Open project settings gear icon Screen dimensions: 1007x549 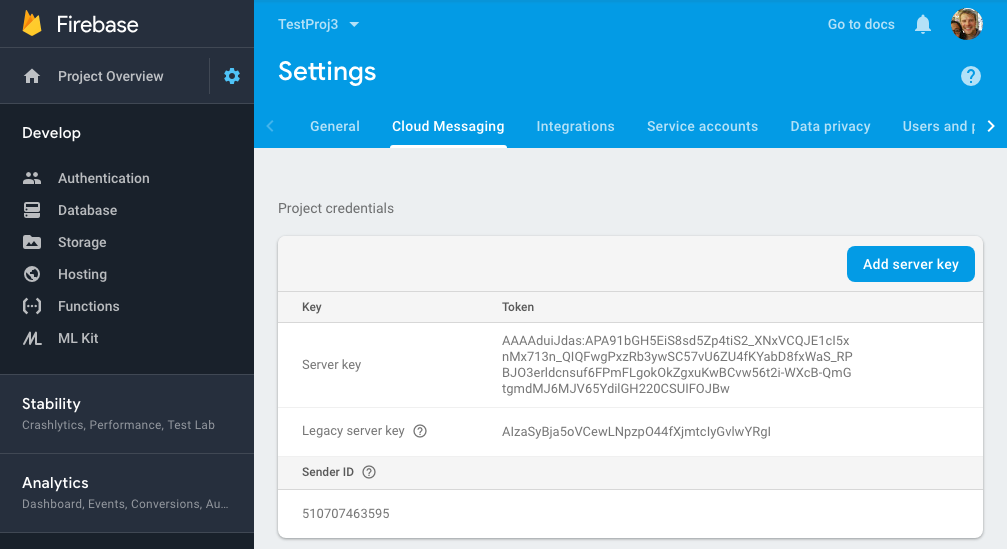pos(232,76)
